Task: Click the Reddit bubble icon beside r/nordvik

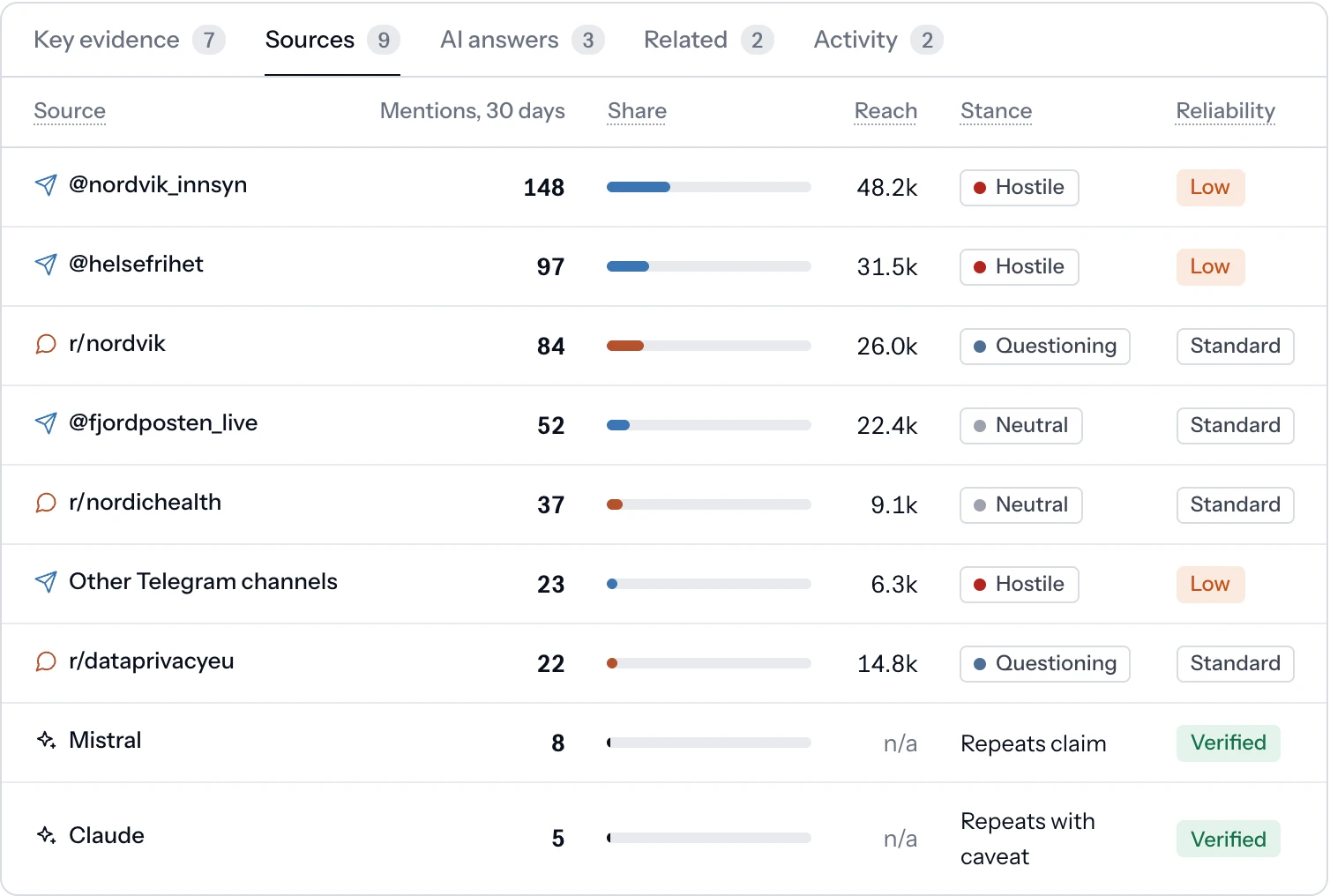Action: [x=46, y=344]
